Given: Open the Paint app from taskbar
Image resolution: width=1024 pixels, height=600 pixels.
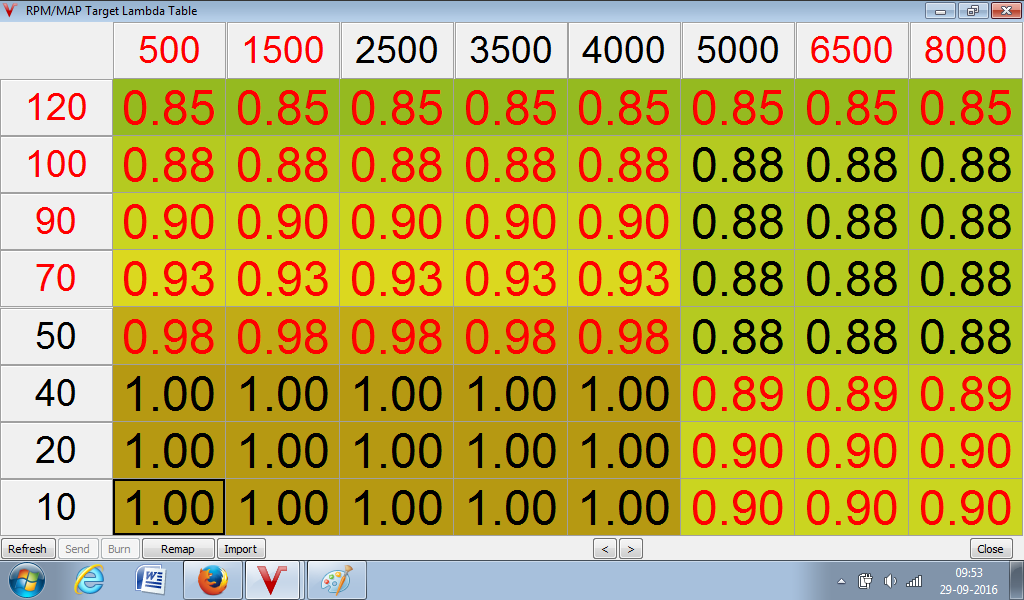Looking at the screenshot, I should [x=335, y=580].
